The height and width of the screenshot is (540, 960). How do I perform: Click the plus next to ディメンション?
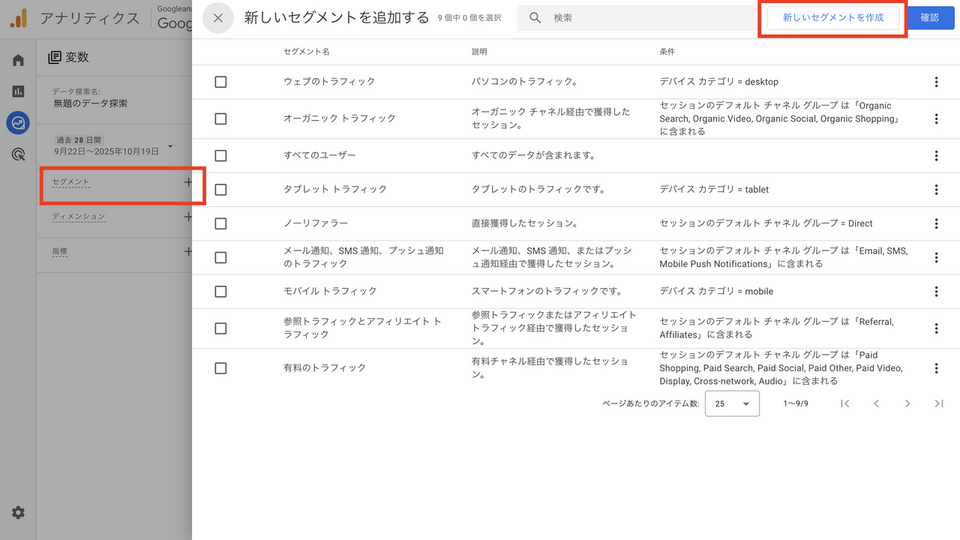tap(188, 217)
